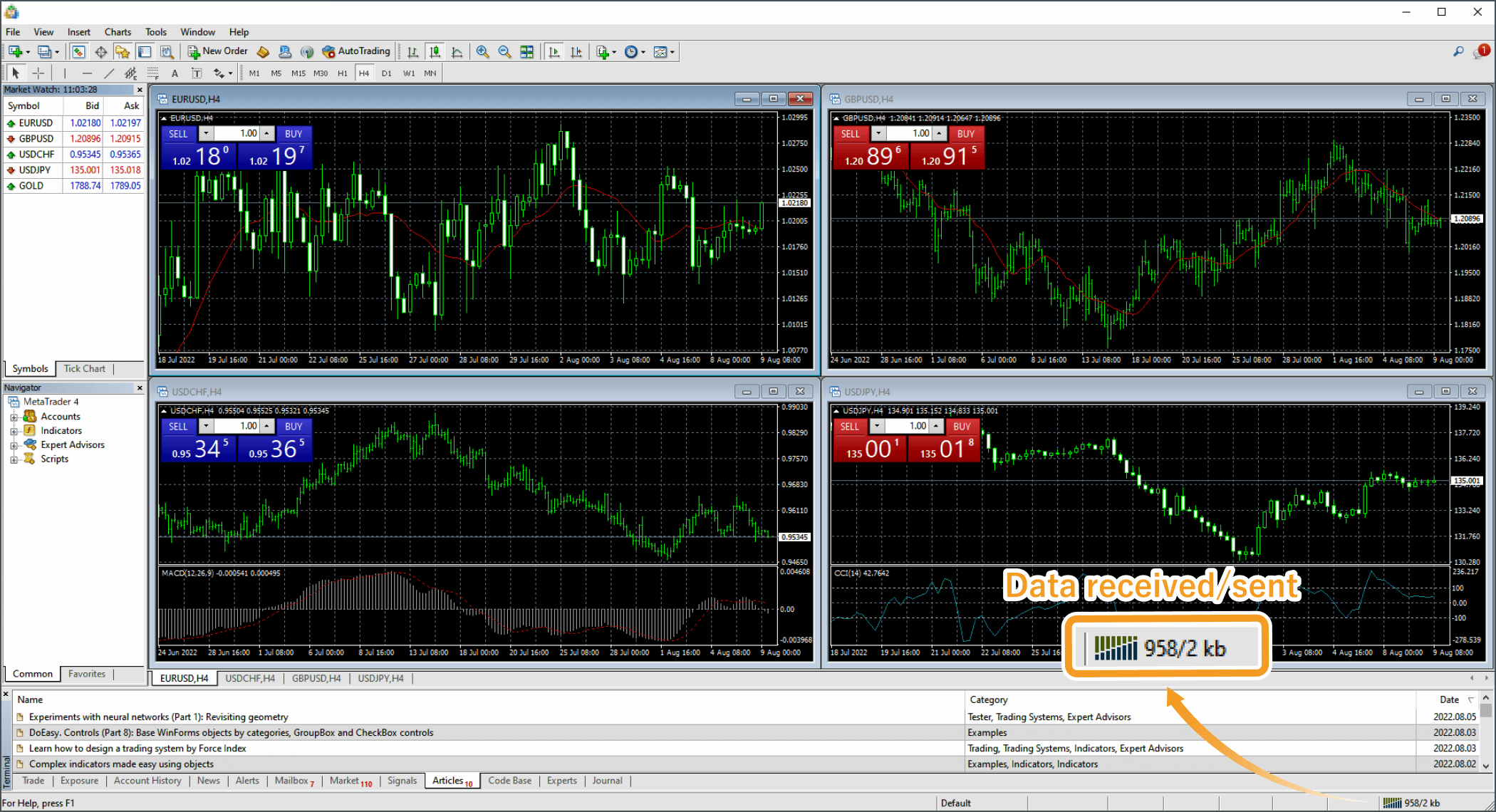Open the candlestick chart mode
Image resolution: width=1496 pixels, height=812 pixels.
pos(435,51)
